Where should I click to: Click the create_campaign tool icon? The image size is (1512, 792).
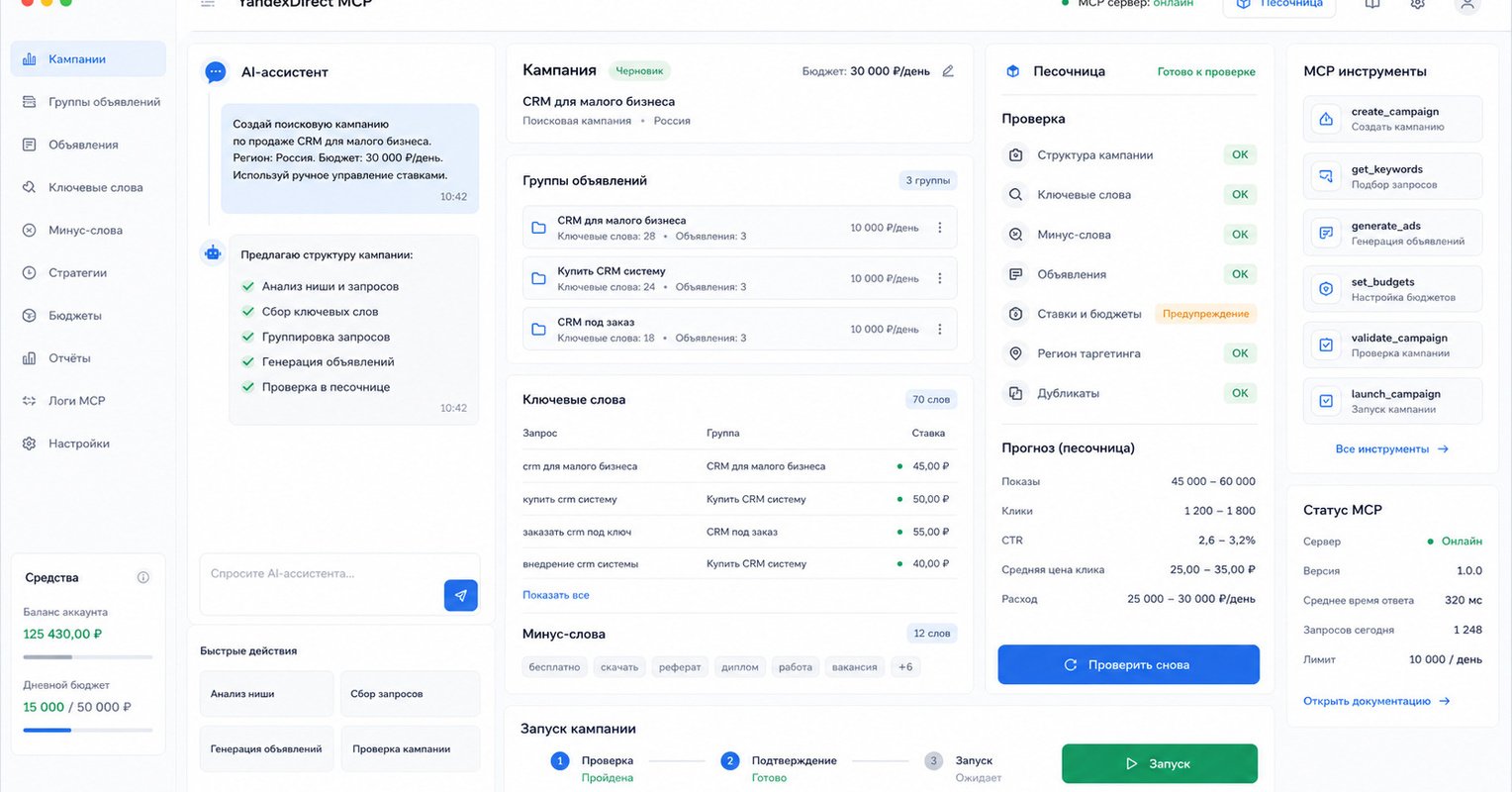[x=1326, y=120]
